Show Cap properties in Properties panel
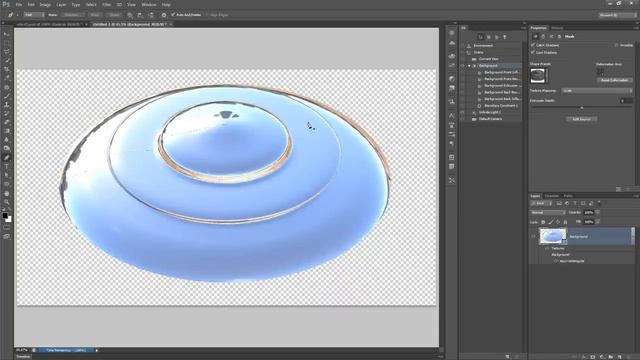This screenshot has height=360, width=640. coord(551,36)
